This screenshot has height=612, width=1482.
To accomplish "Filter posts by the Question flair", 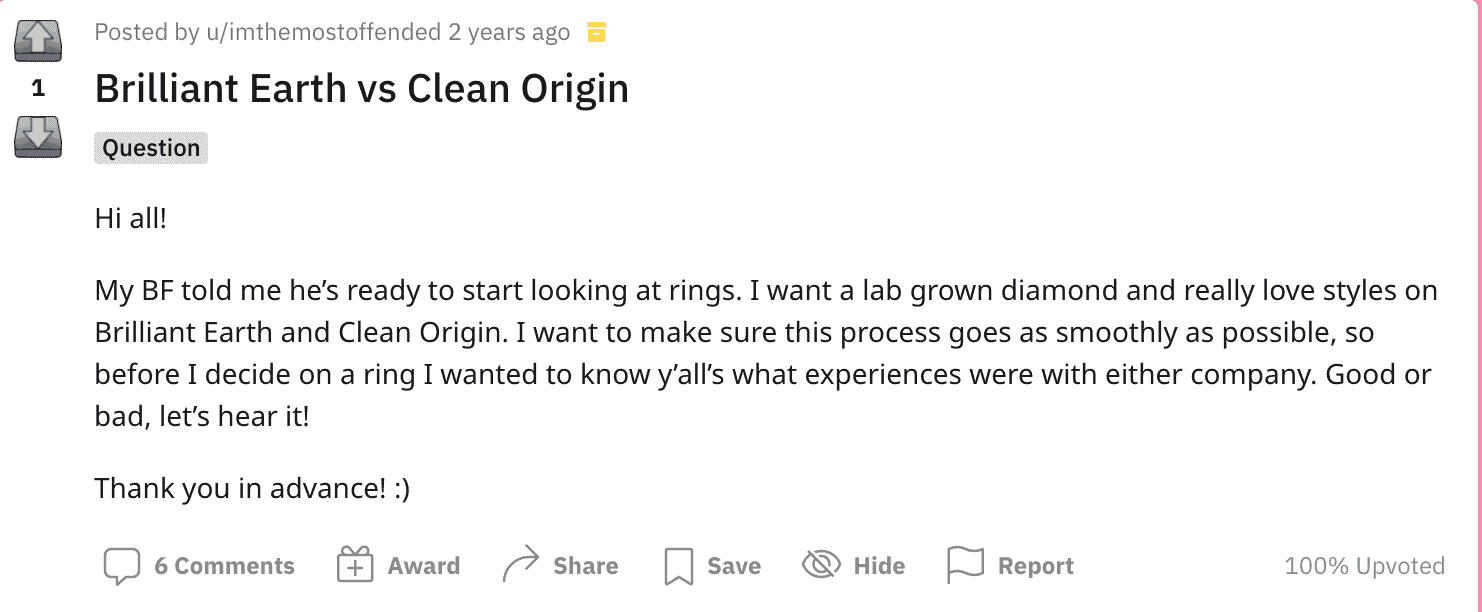I will coord(151,148).
